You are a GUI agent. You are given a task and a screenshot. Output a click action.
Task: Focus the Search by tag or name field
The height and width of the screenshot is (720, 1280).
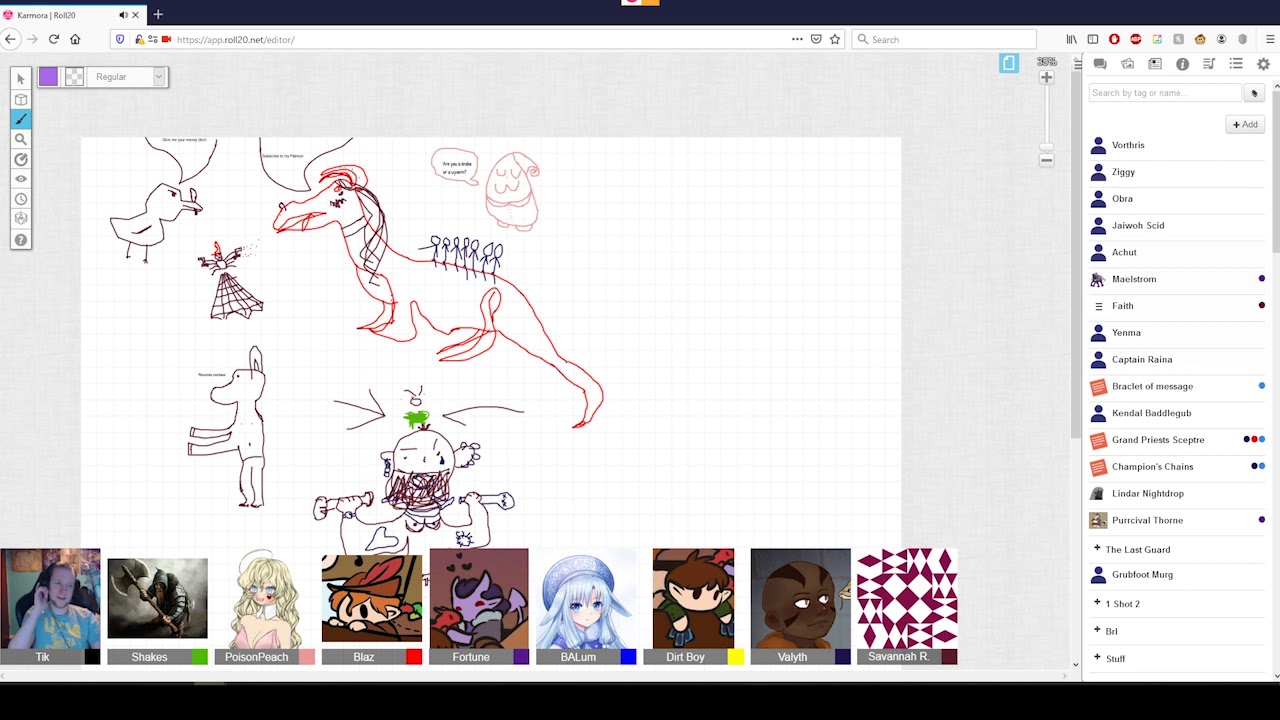1165,93
